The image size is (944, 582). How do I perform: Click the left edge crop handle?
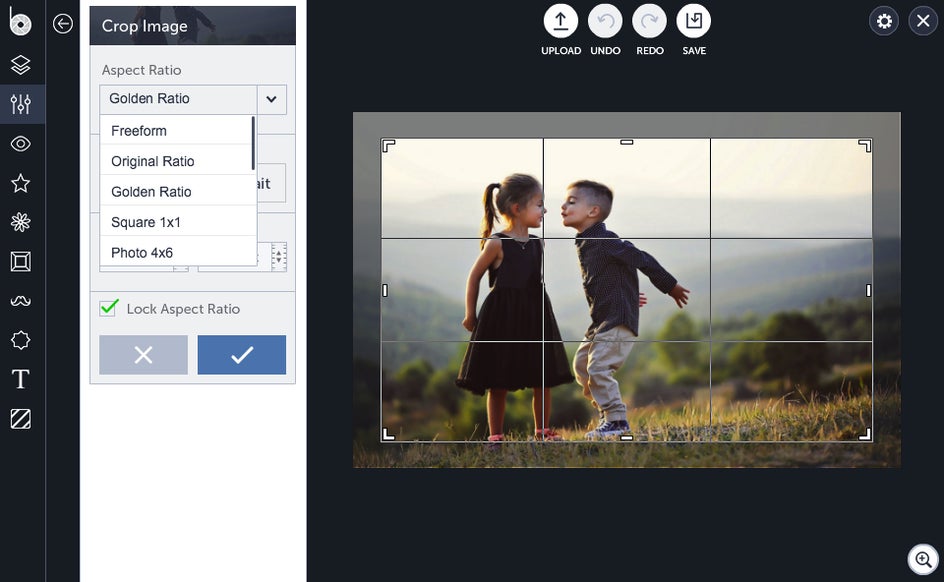point(385,291)
